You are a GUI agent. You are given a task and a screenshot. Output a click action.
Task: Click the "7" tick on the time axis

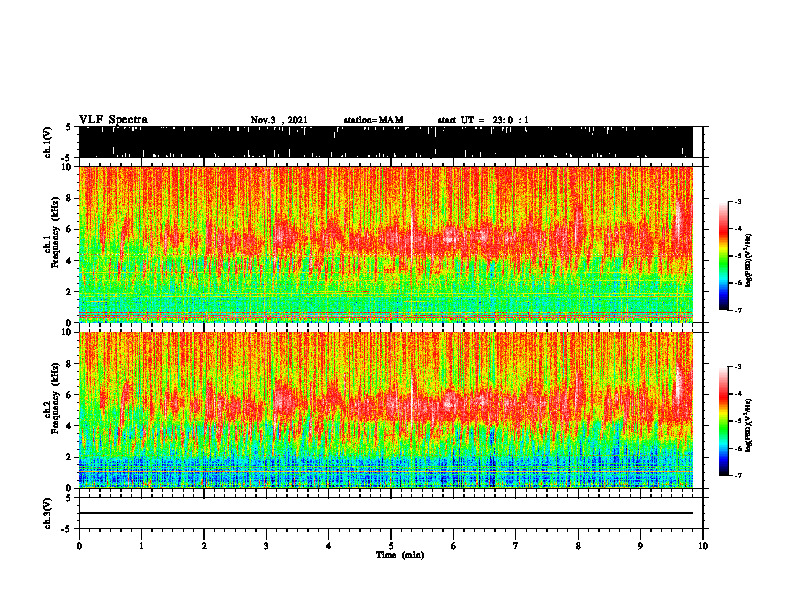click(516, 546)
